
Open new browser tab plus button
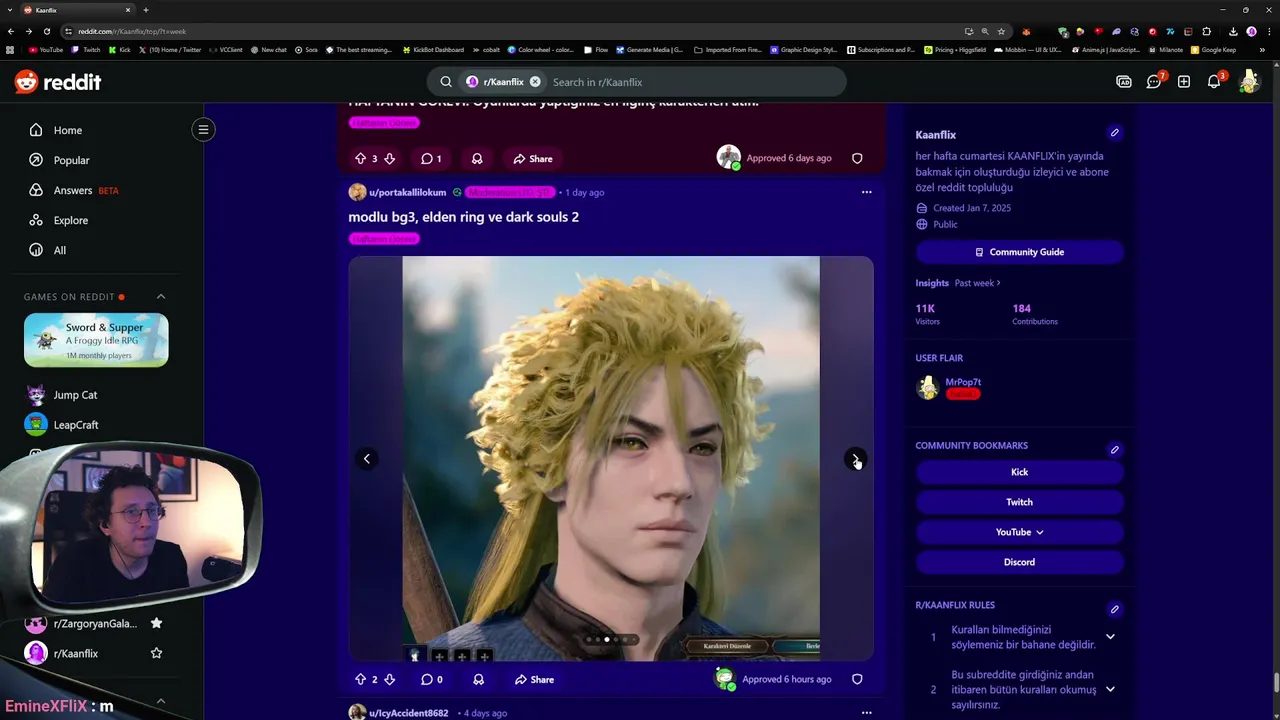coord(146,10)
